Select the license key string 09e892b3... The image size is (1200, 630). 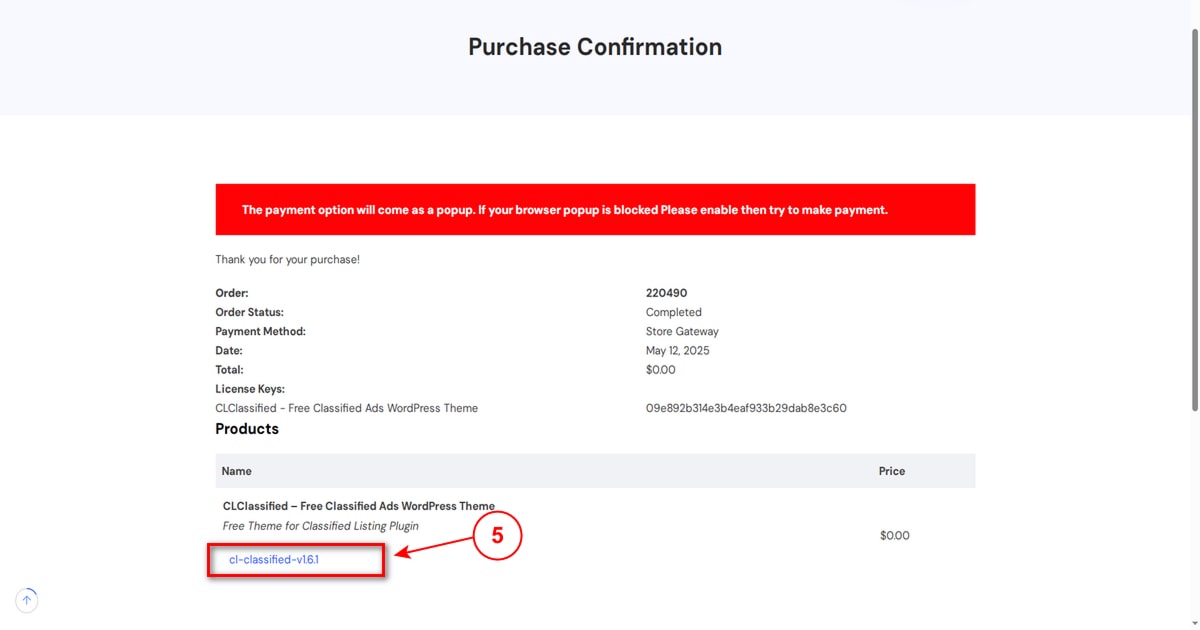(x=746, y=408)
